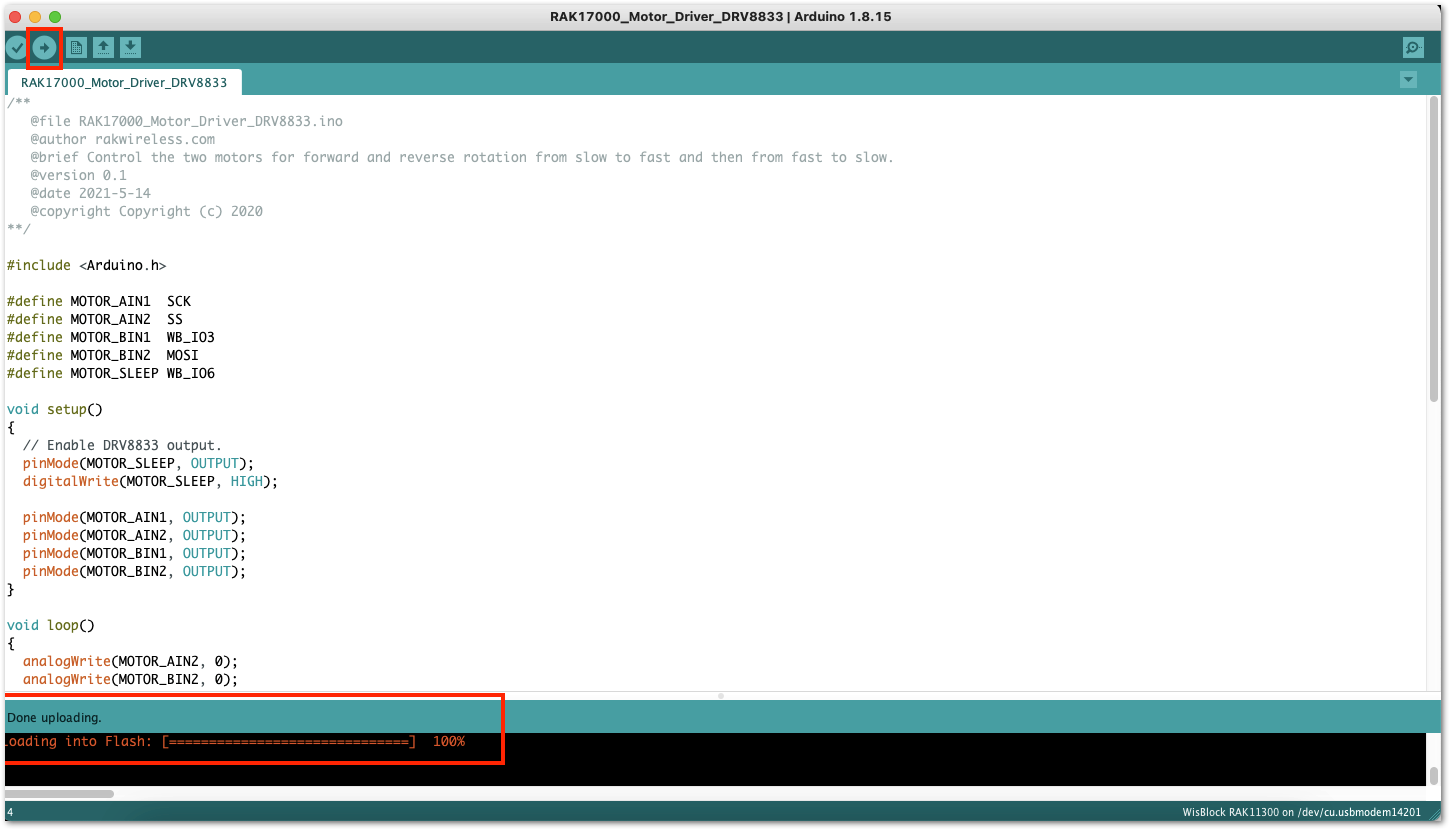Screen dimensions: 1450x830
Task: Click the '#define MOTOR_AIN2 SS' line
Action: [94, 319]
